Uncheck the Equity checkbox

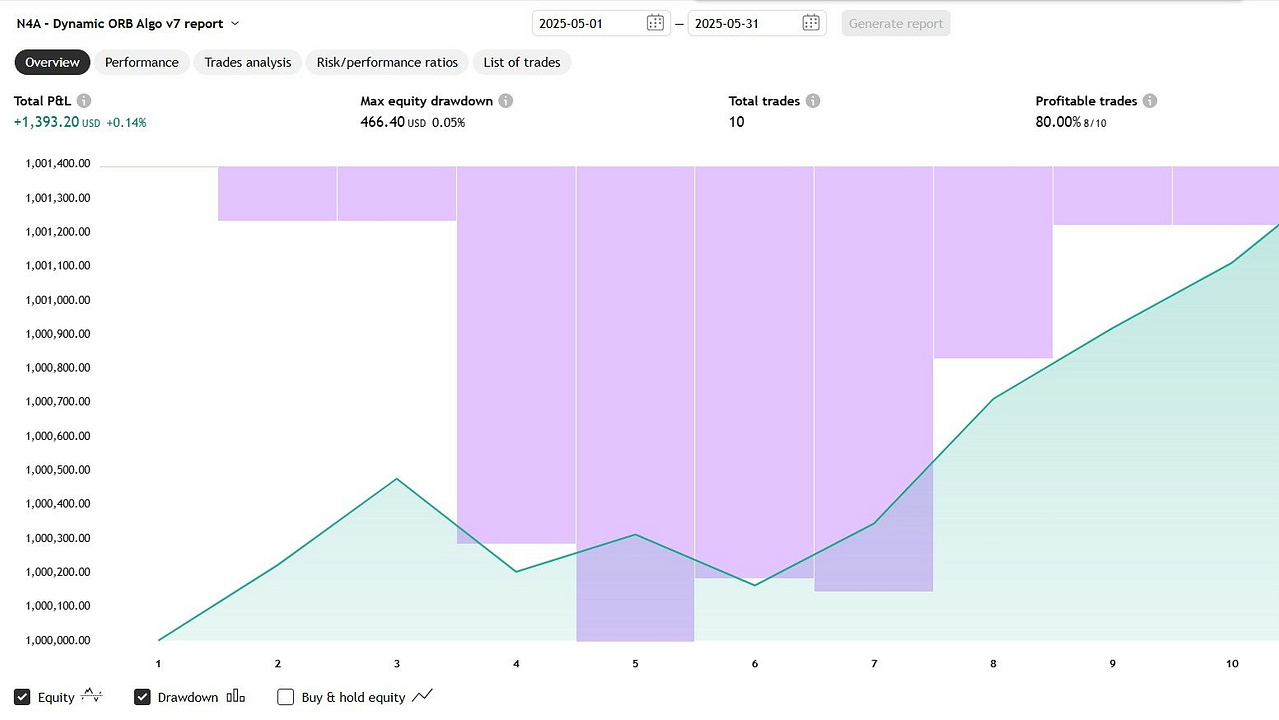(22, 697)
